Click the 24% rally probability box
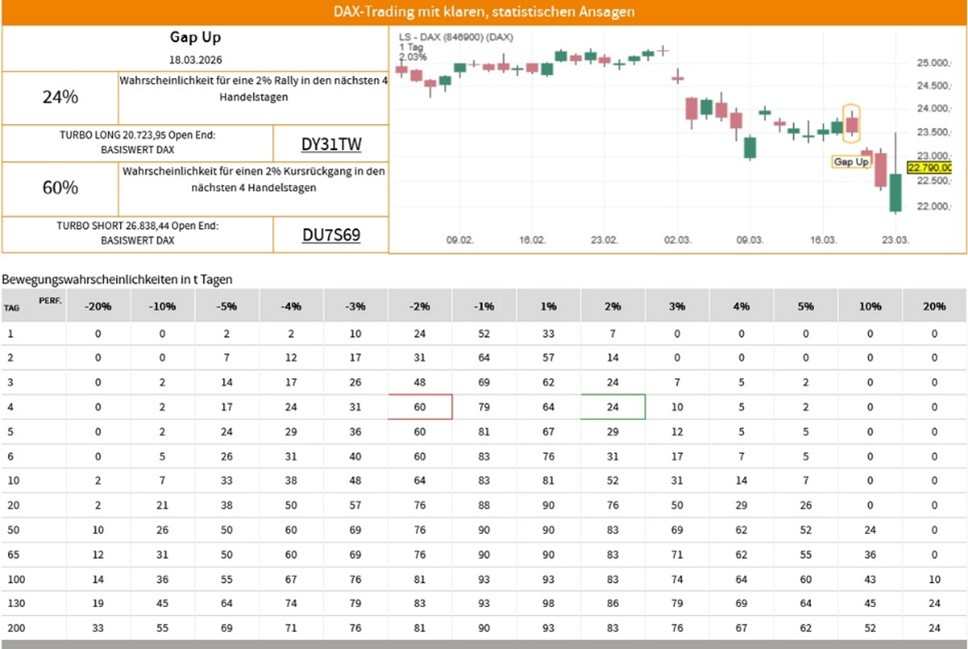 click(x=60, y=97)
